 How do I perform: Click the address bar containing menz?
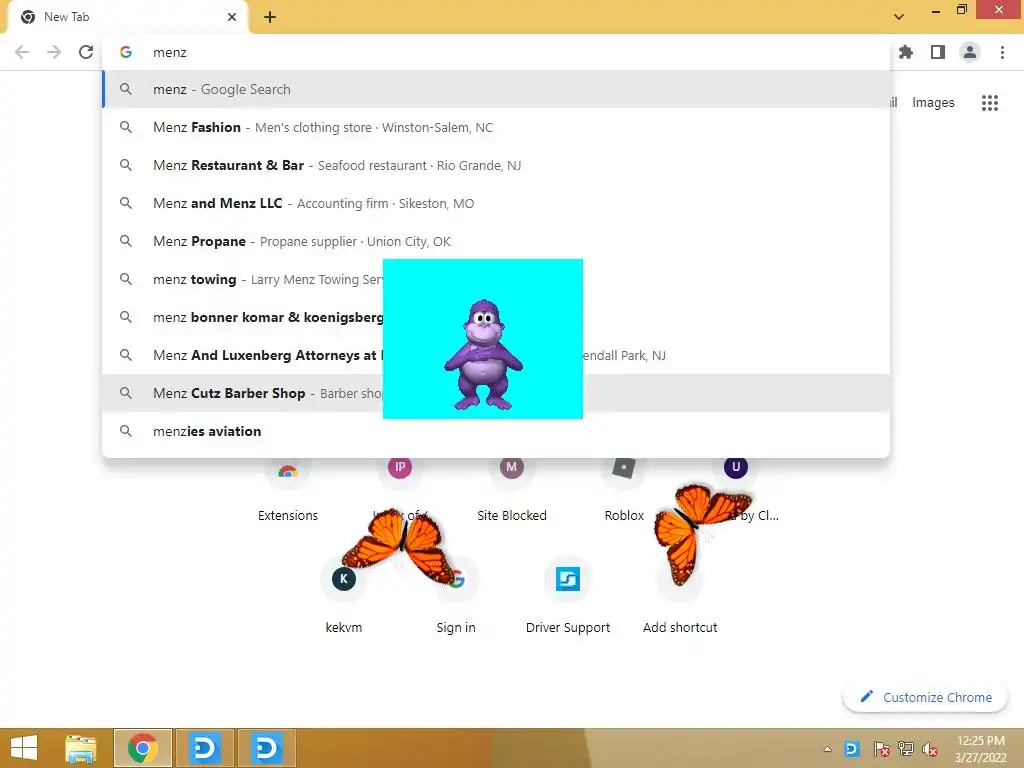click(x=496, y=52)
